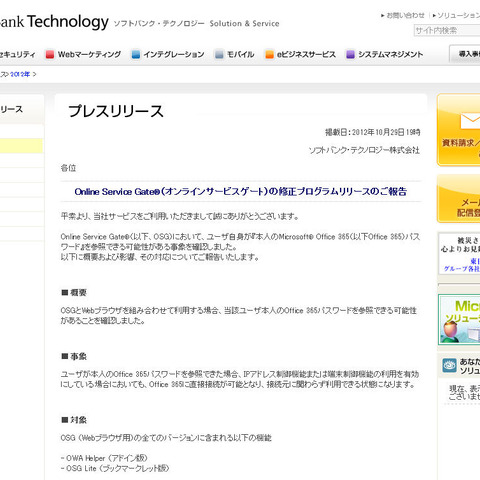Click the orange eビジネスサービス icon
The image size is (480, 480).
269,54
